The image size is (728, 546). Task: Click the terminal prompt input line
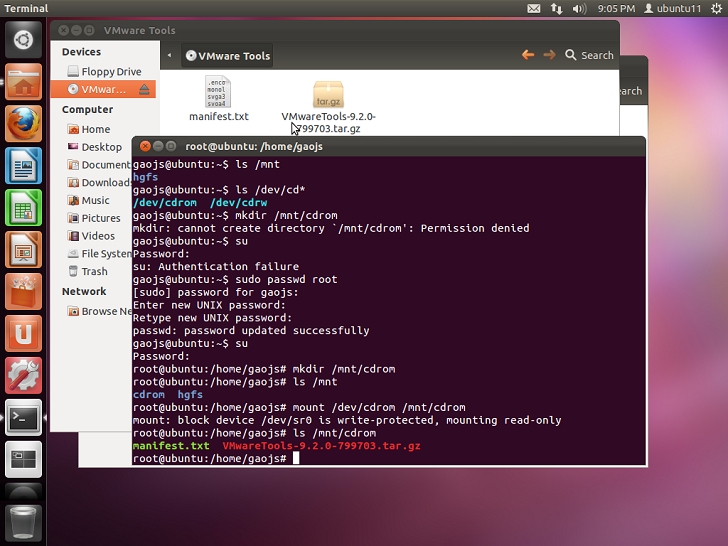click(x=388, y=459)
